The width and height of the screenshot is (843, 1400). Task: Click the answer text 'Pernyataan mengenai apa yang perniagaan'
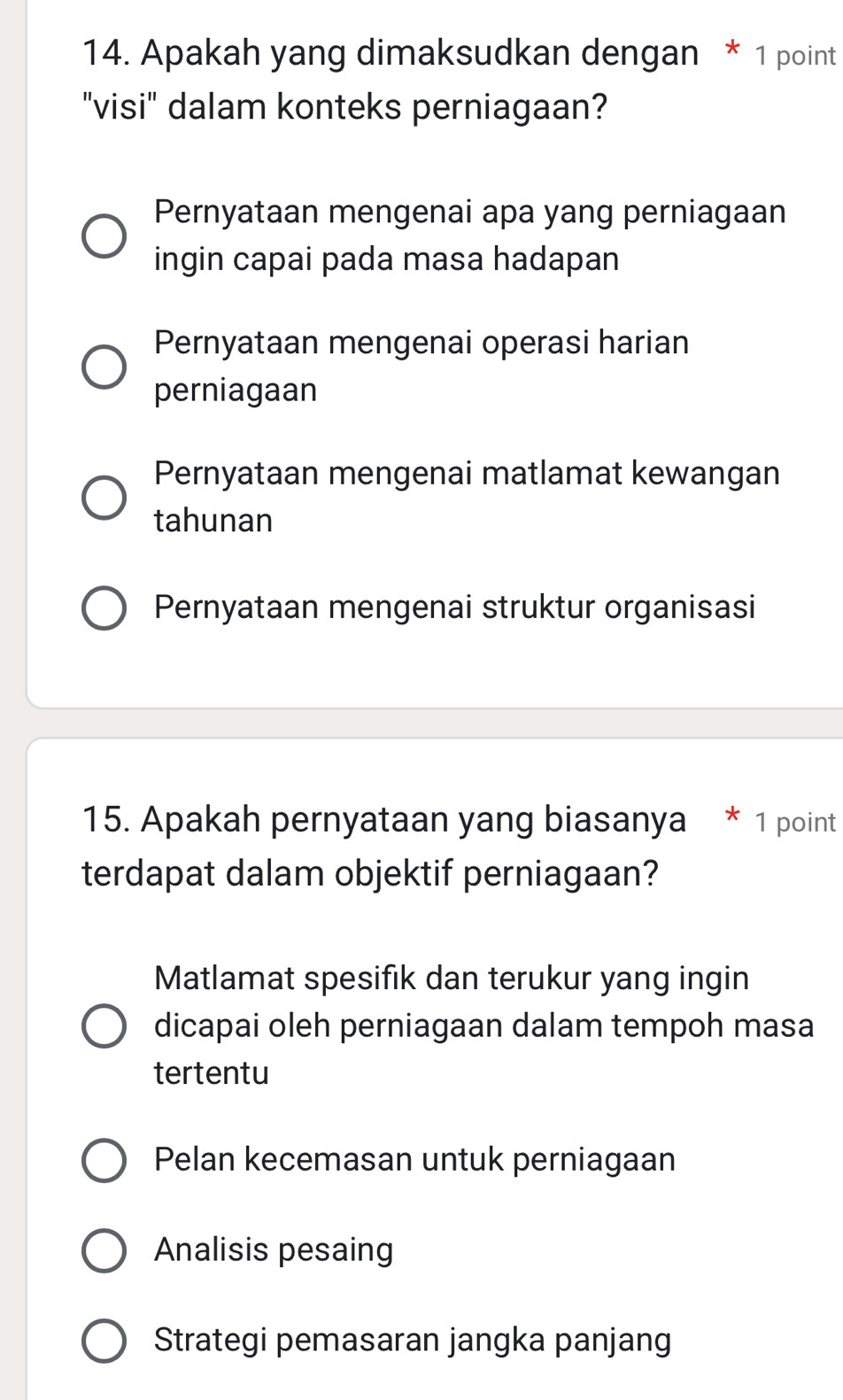pyautogui.click(x=469, y=213)
